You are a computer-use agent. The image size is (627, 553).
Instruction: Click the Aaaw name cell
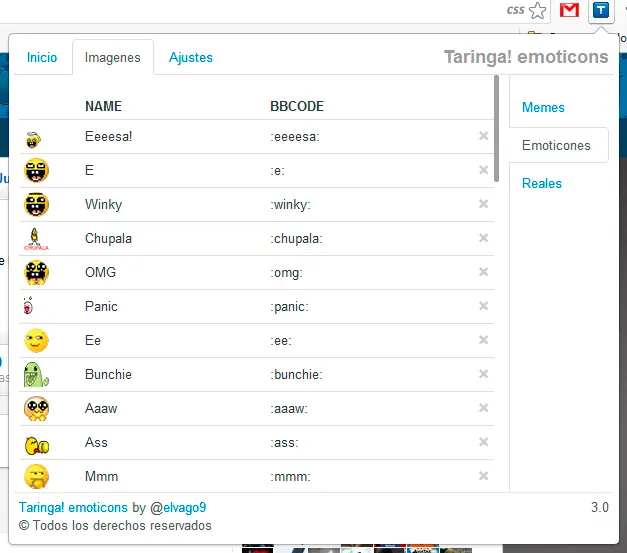click(101, 409)
